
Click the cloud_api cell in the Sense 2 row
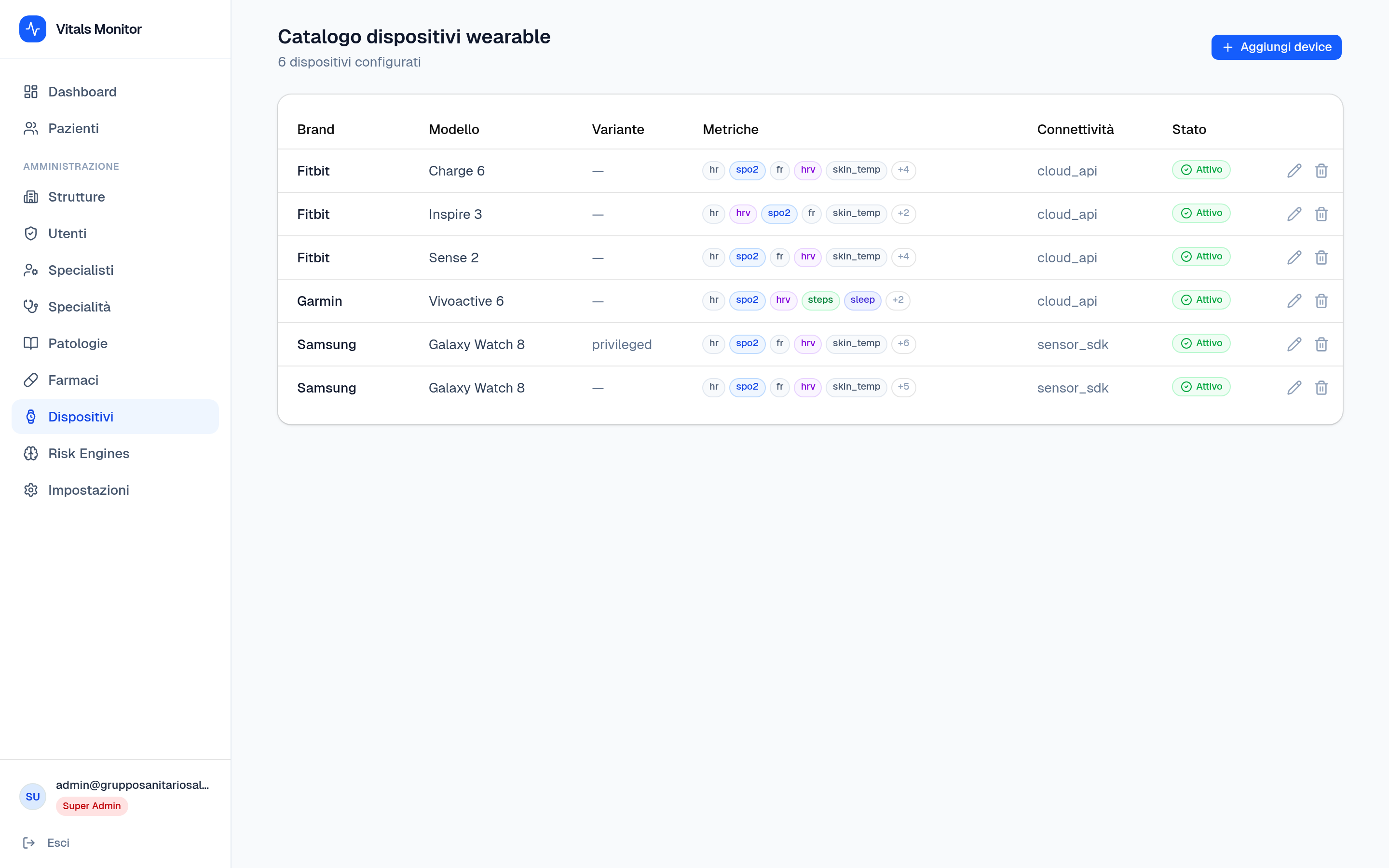1066,258
